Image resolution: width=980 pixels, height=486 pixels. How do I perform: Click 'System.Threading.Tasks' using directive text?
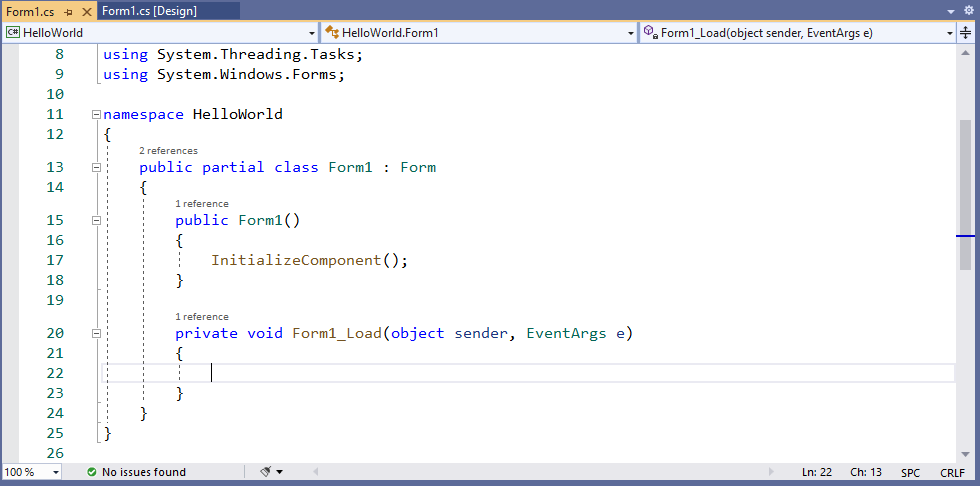click(x=256, y=54)
